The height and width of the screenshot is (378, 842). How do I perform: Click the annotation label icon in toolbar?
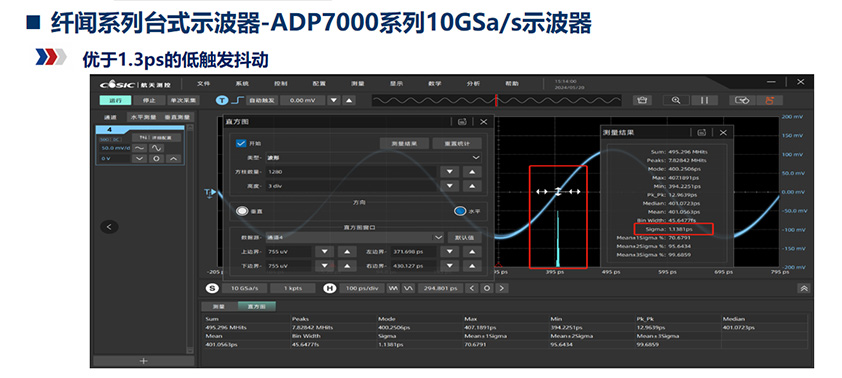tap(743, 100)
